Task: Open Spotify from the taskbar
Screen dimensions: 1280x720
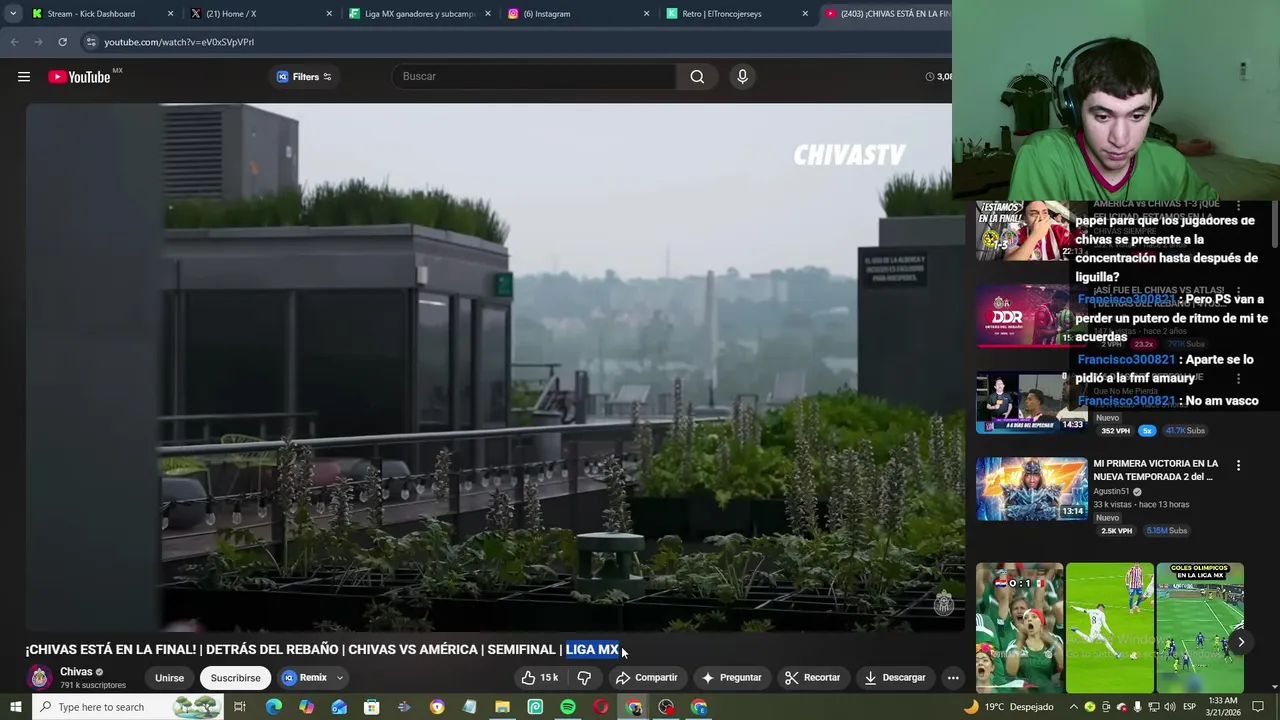Action: [x=568, y=707]
